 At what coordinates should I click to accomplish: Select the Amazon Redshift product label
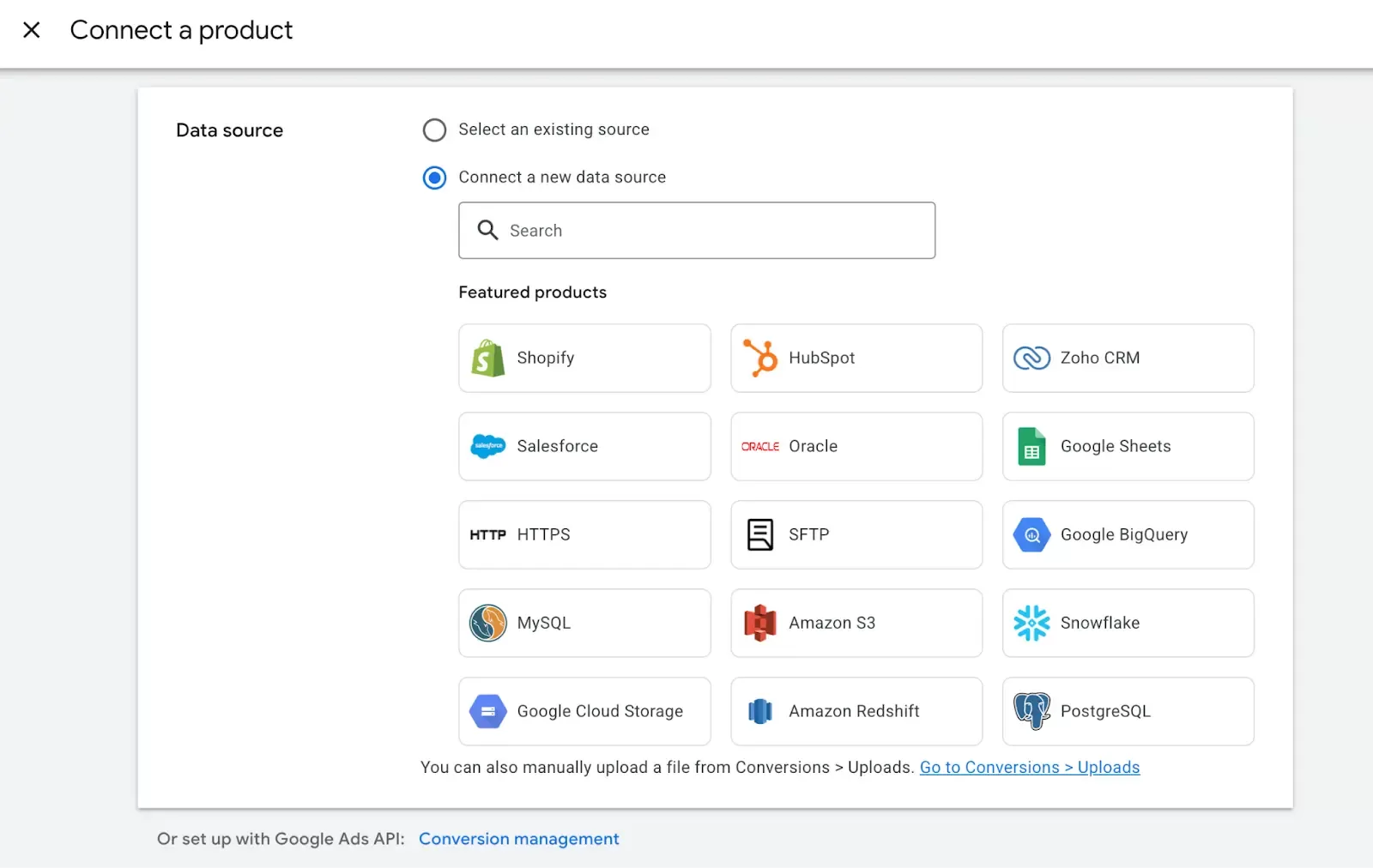[x=855, y=711]
